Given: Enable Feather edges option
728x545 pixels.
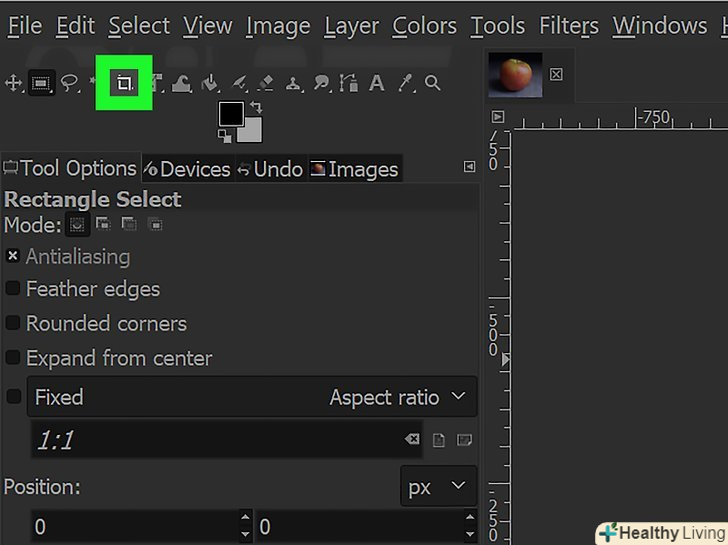Looking at the screenshot, I should (13, 289).
